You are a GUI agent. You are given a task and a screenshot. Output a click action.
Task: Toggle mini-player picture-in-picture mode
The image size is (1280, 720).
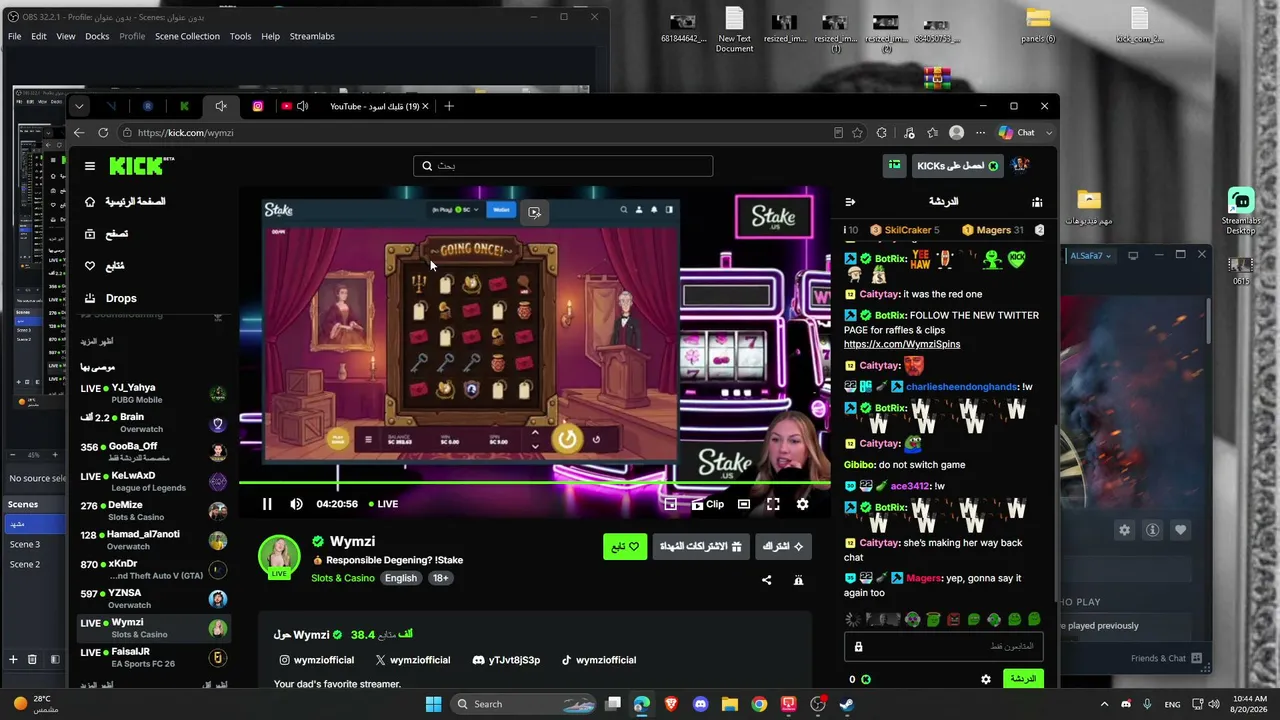[x=671, y=504]
